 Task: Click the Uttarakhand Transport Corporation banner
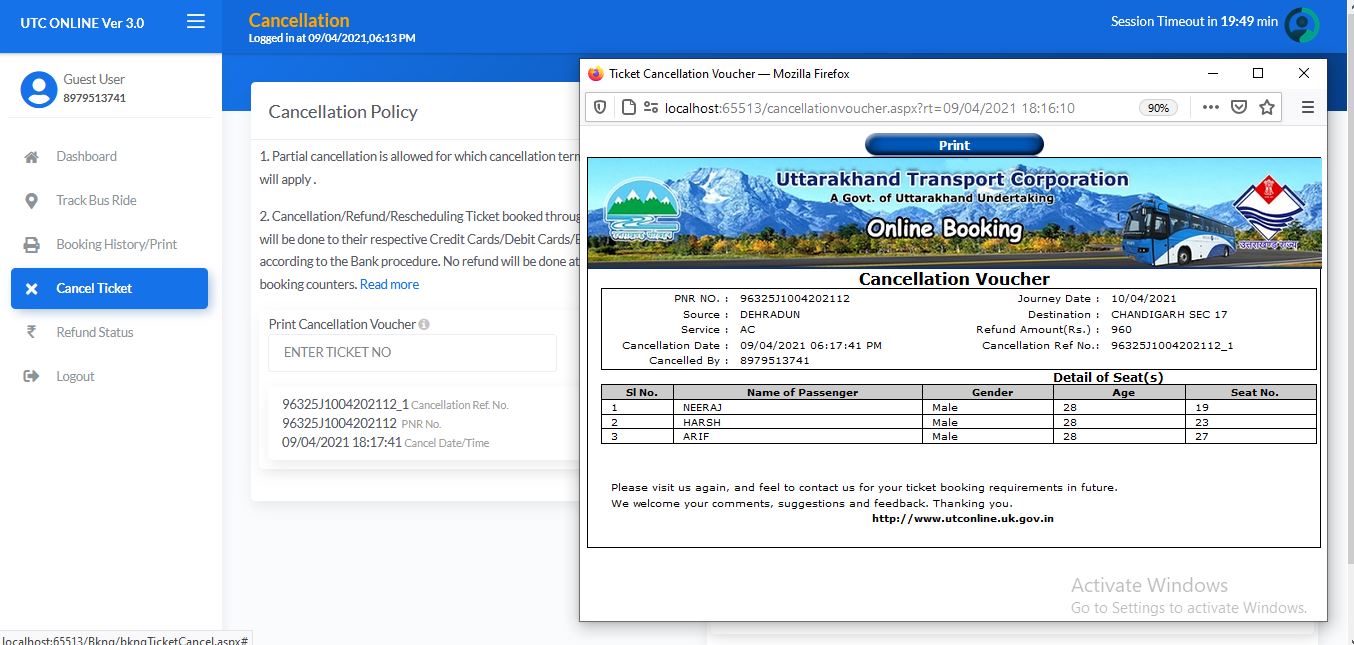point(954,212)
